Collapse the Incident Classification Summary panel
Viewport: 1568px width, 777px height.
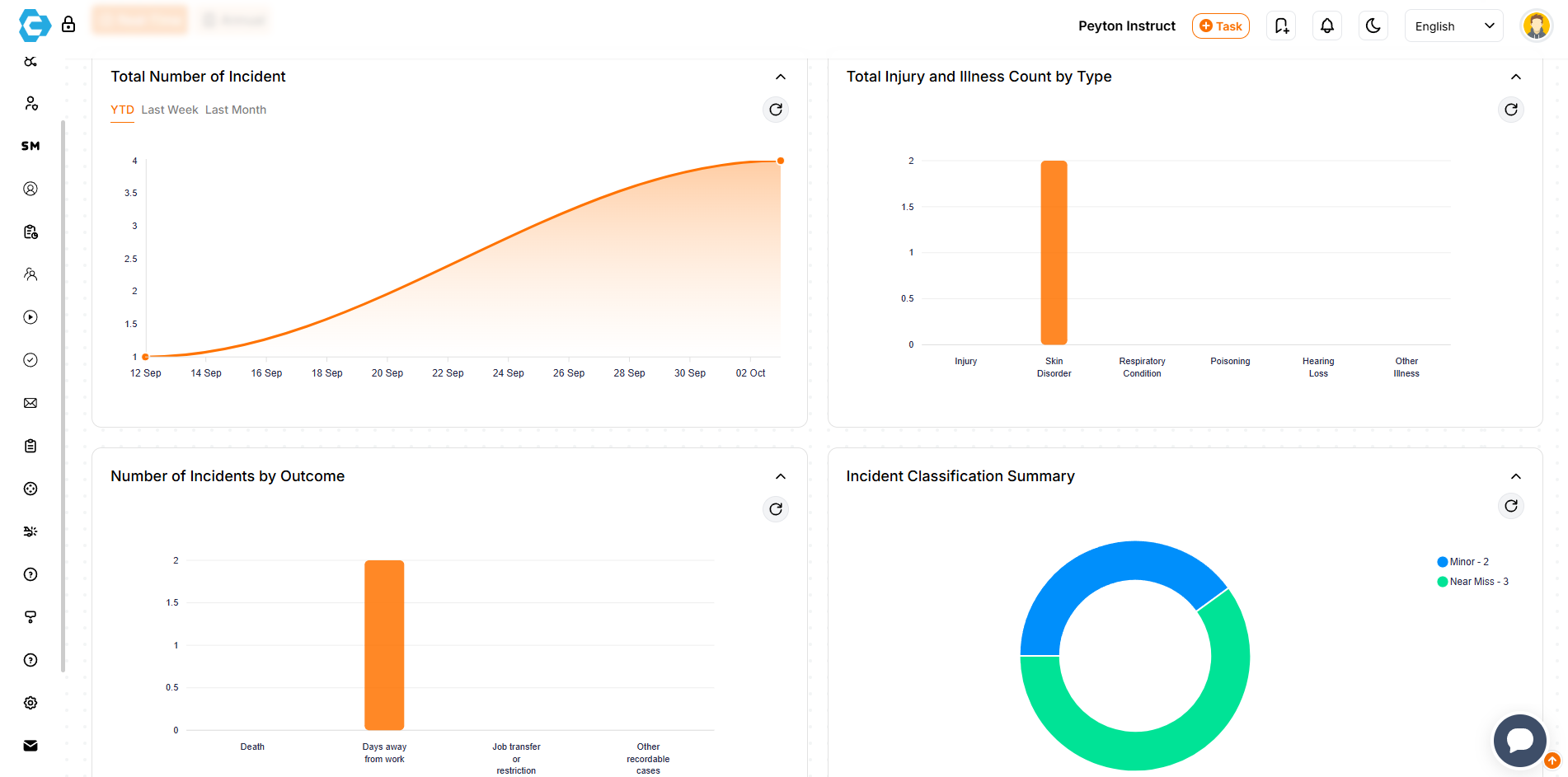pos(1516,476)
